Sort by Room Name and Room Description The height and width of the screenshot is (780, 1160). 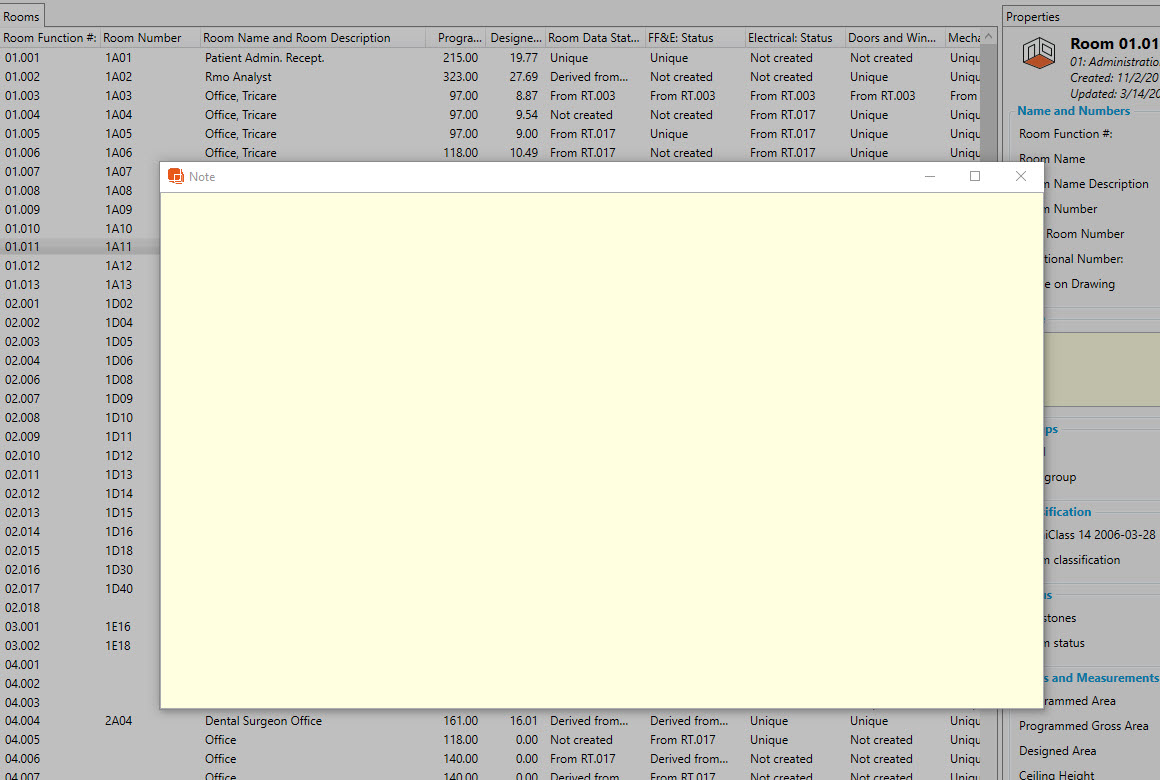[297, 38]
